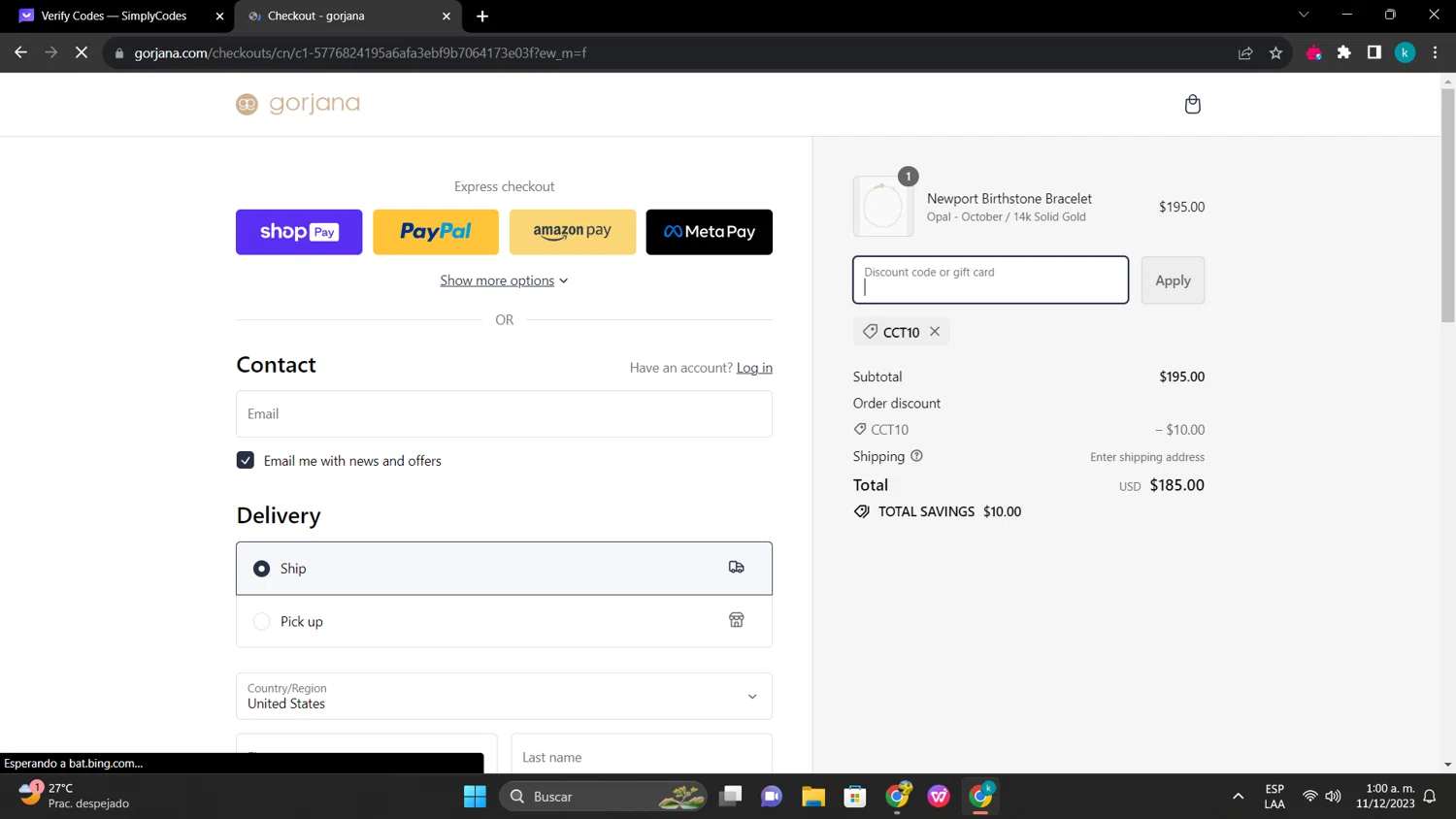
Task: Open the browser extensions puzzle icon
Action: click(x=1344, y=52)
